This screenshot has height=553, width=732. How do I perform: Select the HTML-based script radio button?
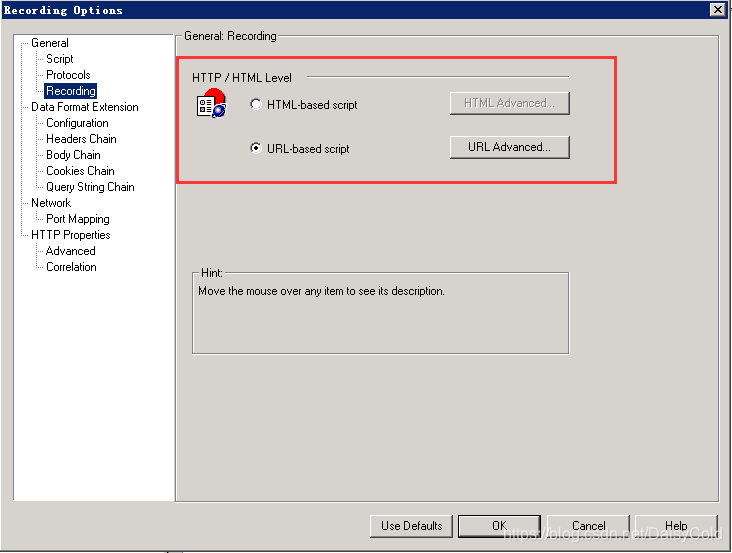tap(256, 105)
